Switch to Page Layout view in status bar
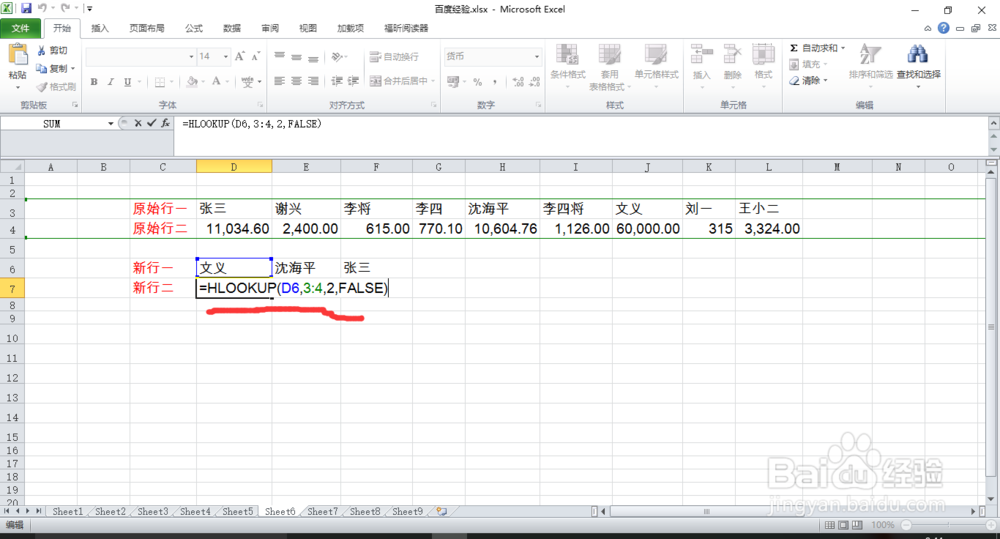The width and height of the screenshot is (1000, 539). click(x=843, y=525)
